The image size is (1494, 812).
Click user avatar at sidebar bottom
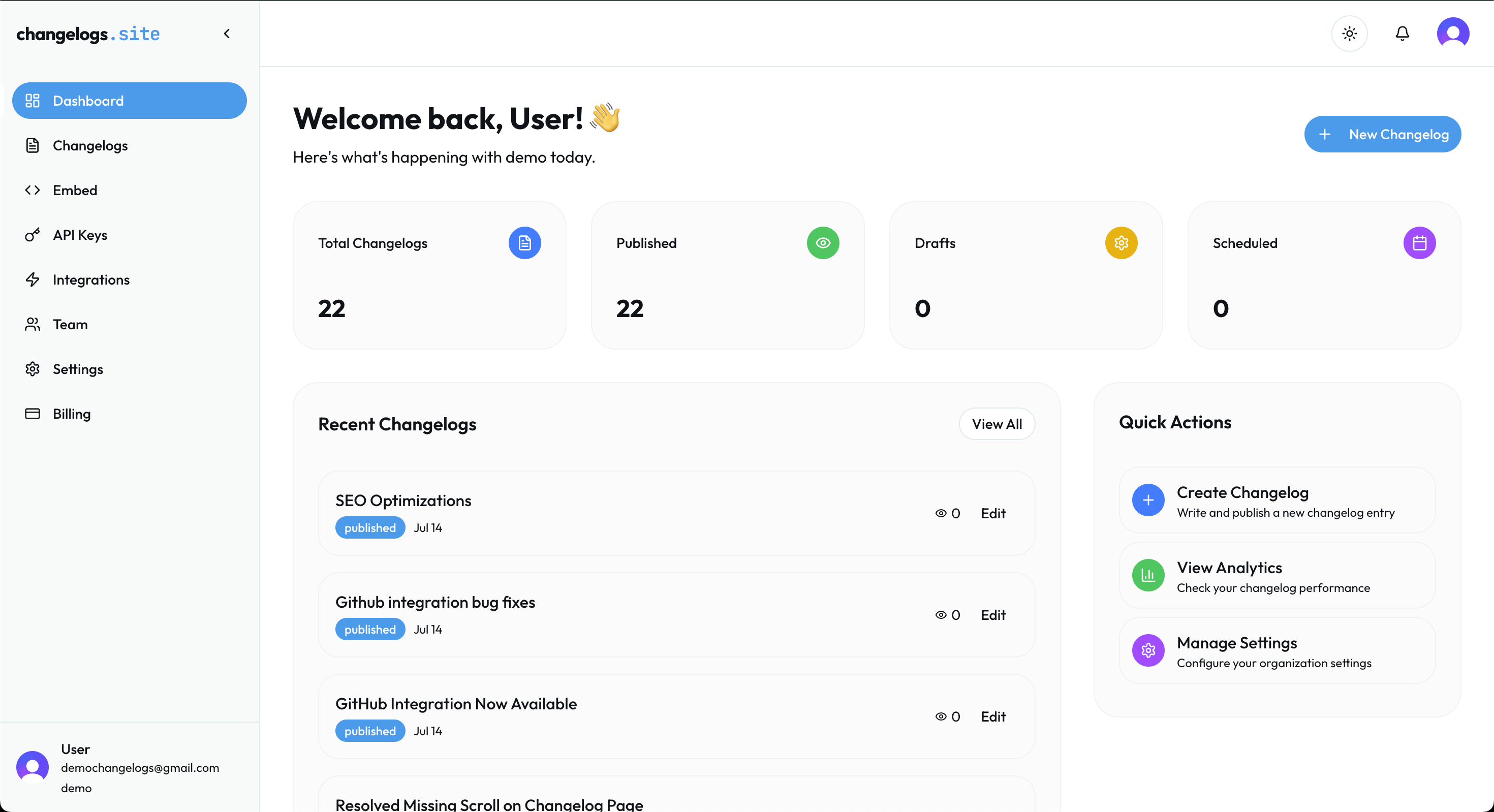(33, 767)
